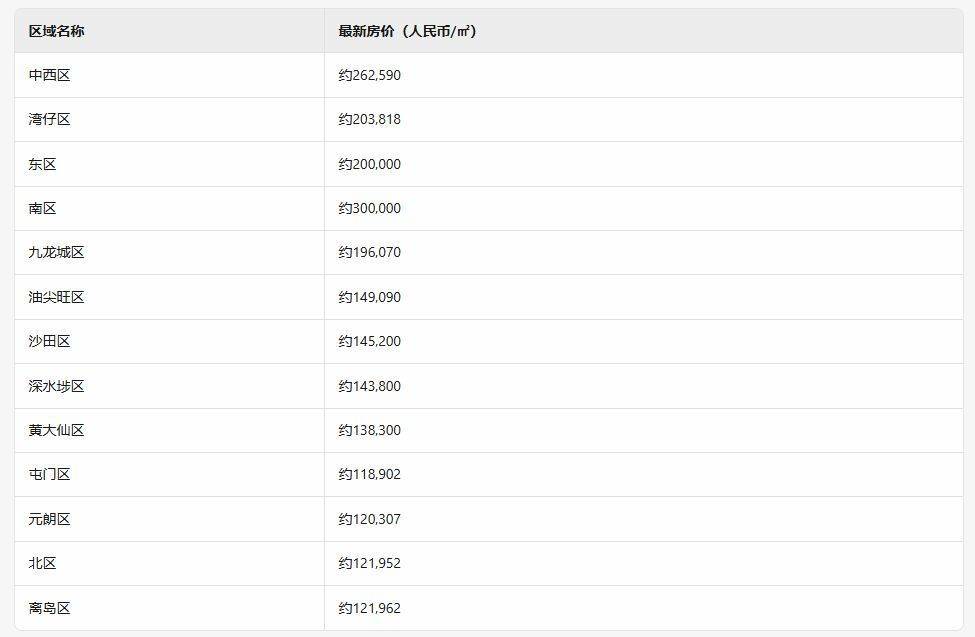
Task: Click the 沙田区 district name
Action: (50, 341)
